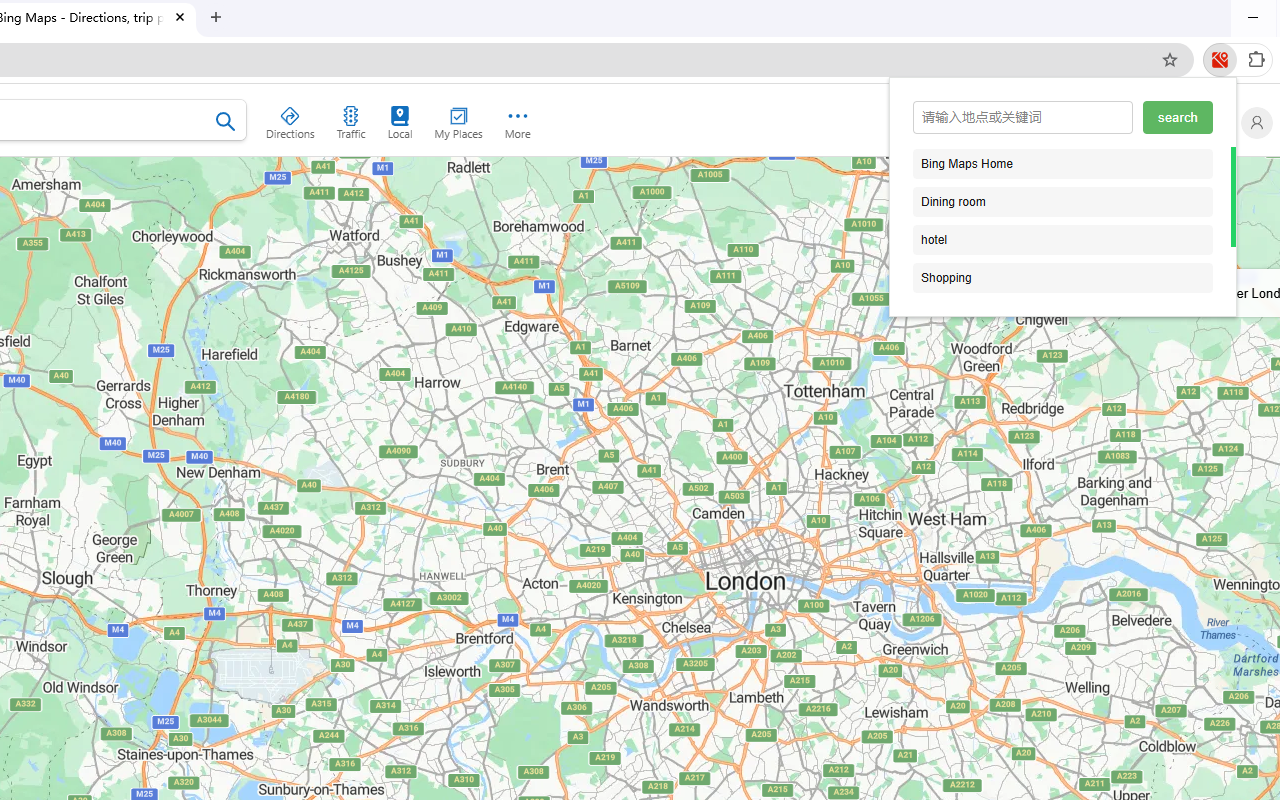Screen dimensions: 1280x800
Task: Click the green search button
Action: [1177, 117]
